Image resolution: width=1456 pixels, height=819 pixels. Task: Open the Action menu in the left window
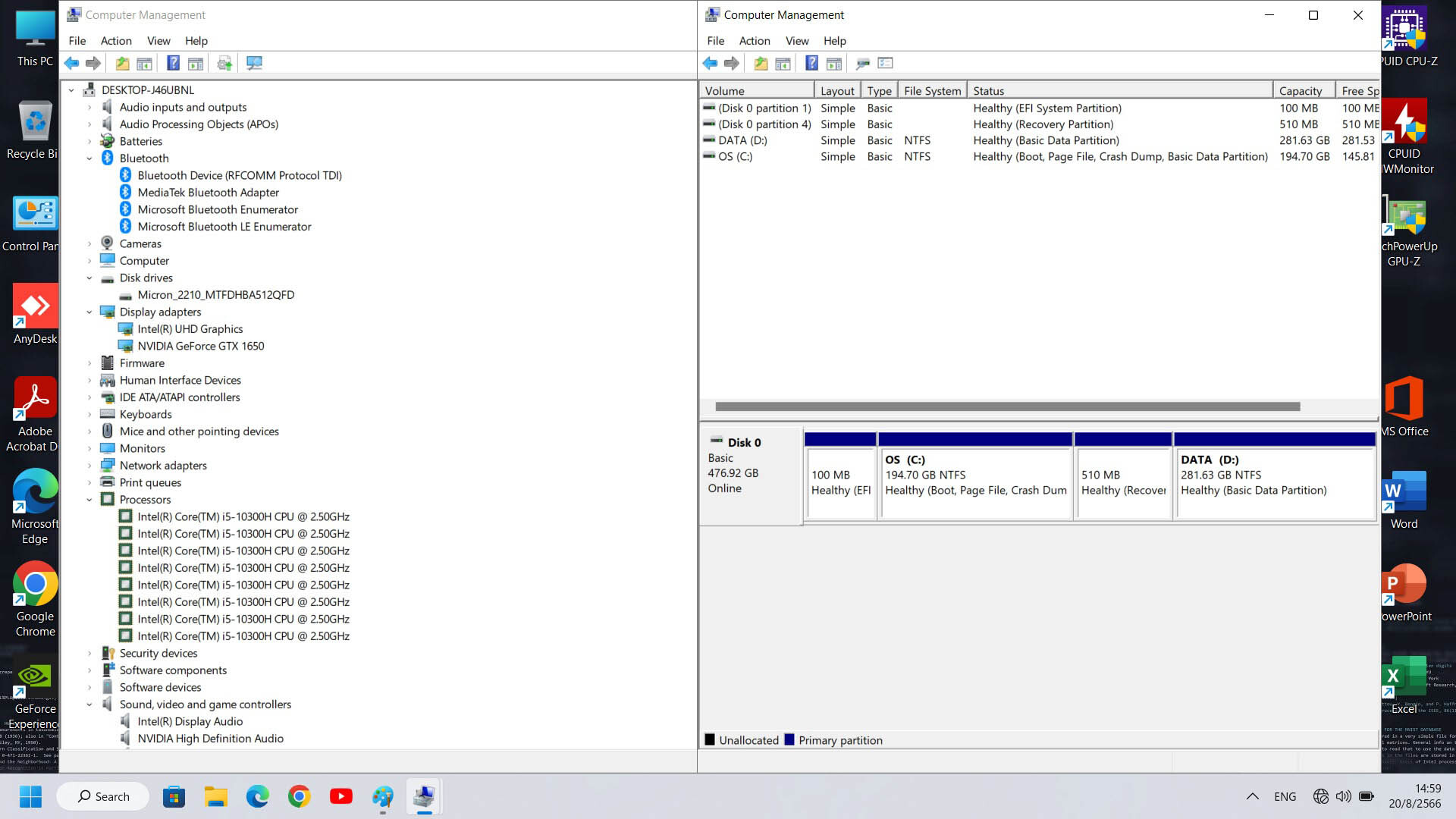(x=116, y=41)
